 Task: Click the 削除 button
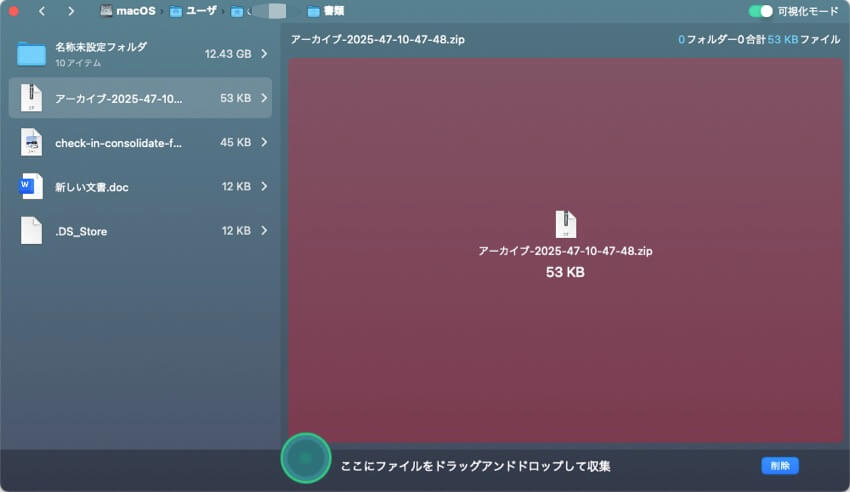(780, 465)
